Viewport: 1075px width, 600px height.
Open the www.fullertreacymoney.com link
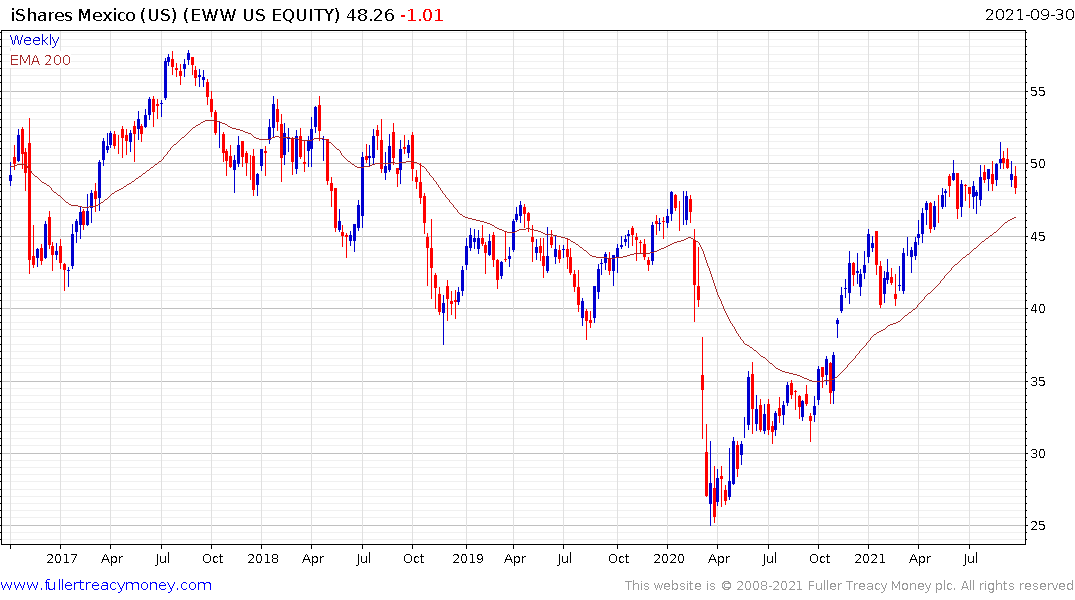point(106,586)
